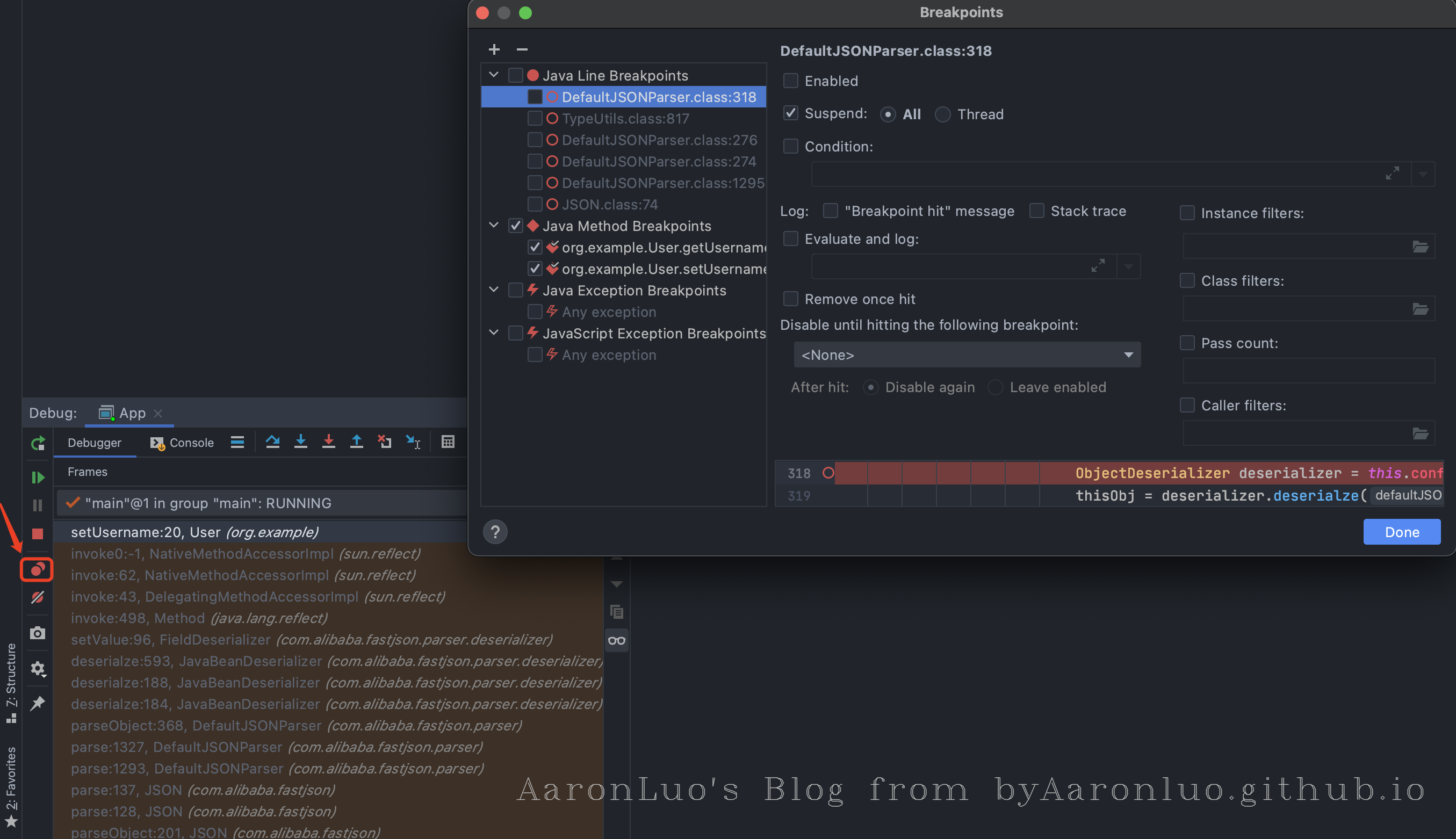Viewport: 1456px width, 839px height.
Task: Toggle the Condition checkbox
Action: click(790, 146)
